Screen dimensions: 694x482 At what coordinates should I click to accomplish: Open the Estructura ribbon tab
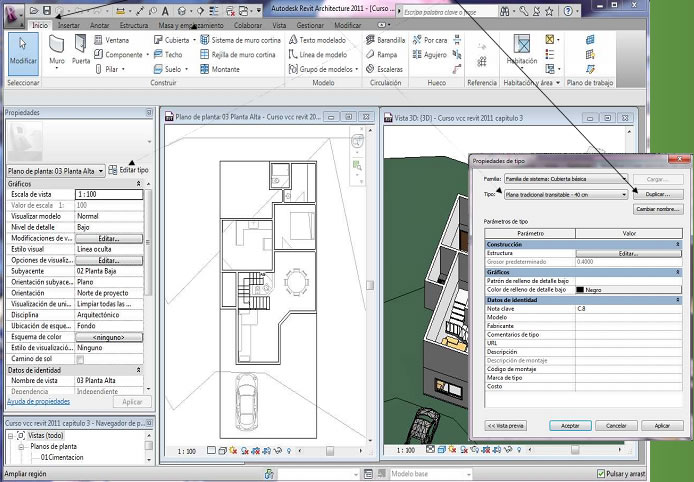coord(133,24)
